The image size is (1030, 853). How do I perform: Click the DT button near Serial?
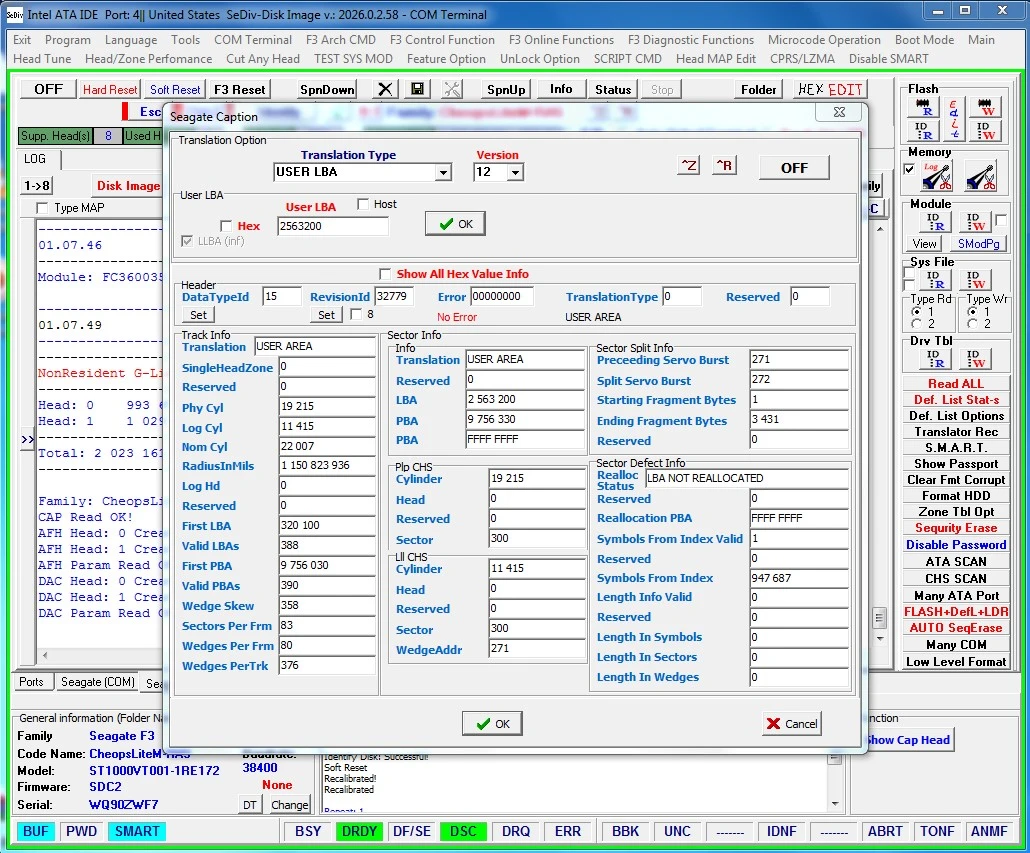tap(250, 804)
